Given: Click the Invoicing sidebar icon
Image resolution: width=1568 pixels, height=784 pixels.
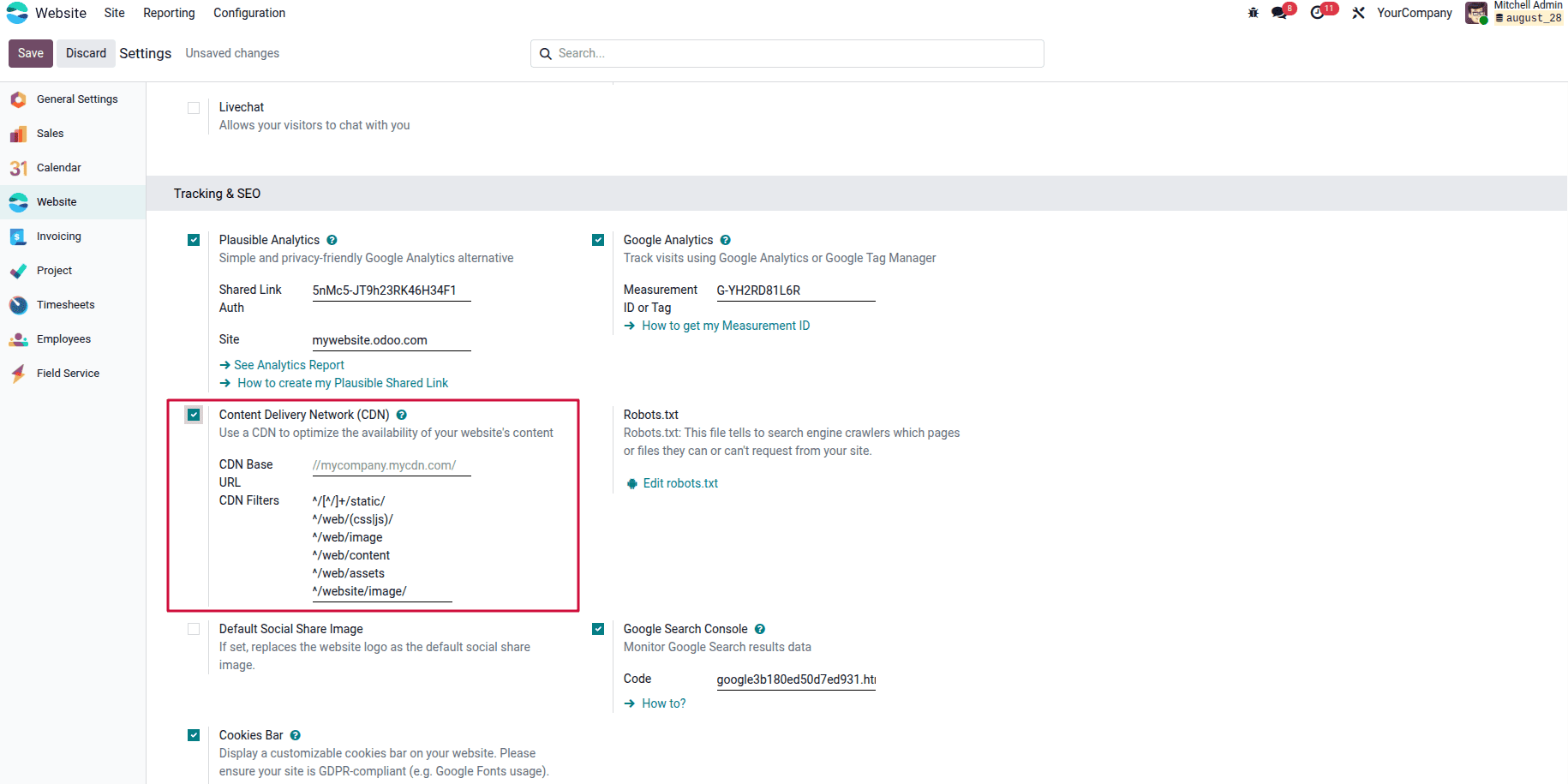Looking at the screenshot, I should [x=18, y=236].
